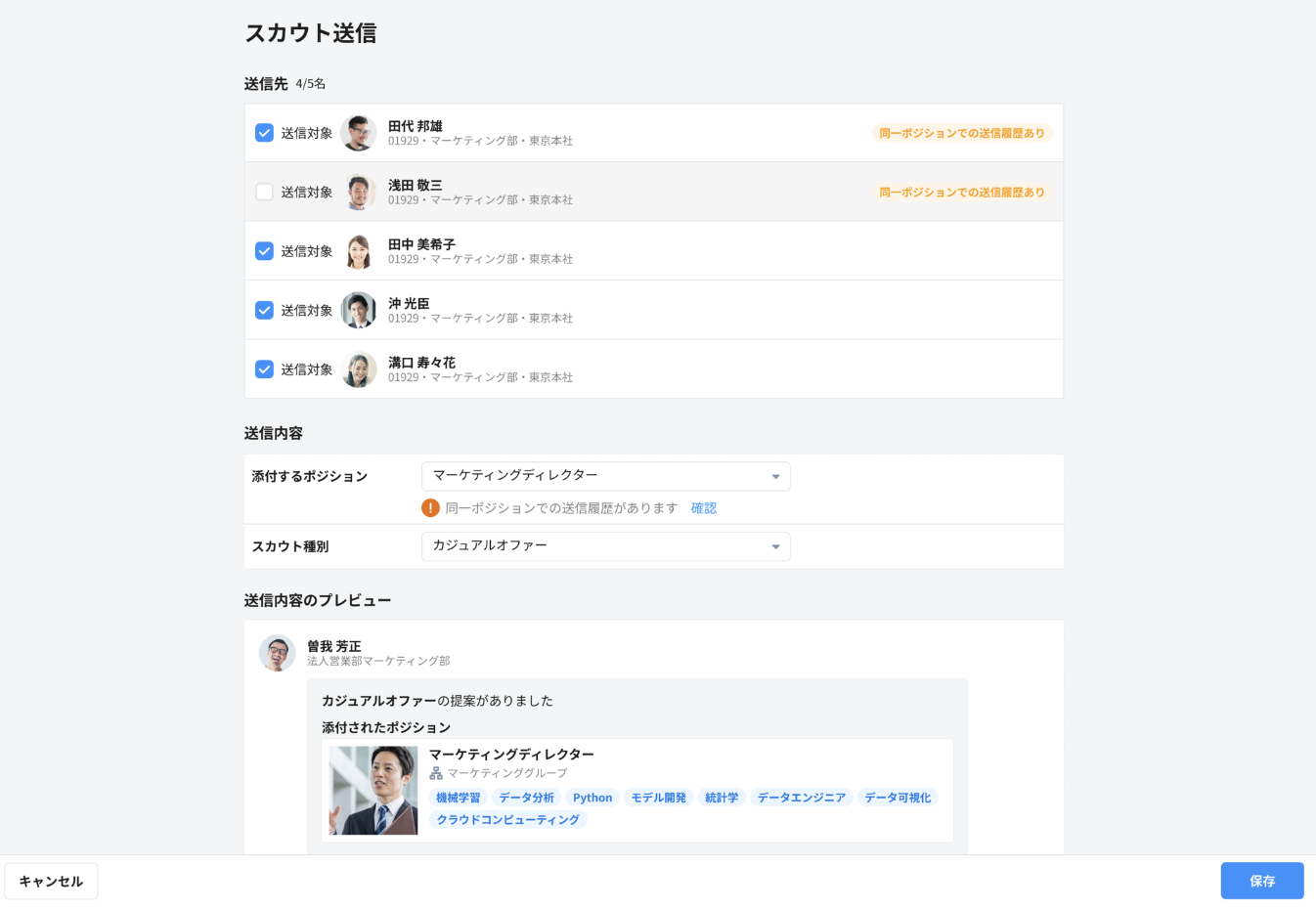Open the 添付するポジション dropdown
This screenshot has height=909, width=1316.
pyautogui.click(x=605, y=476)
